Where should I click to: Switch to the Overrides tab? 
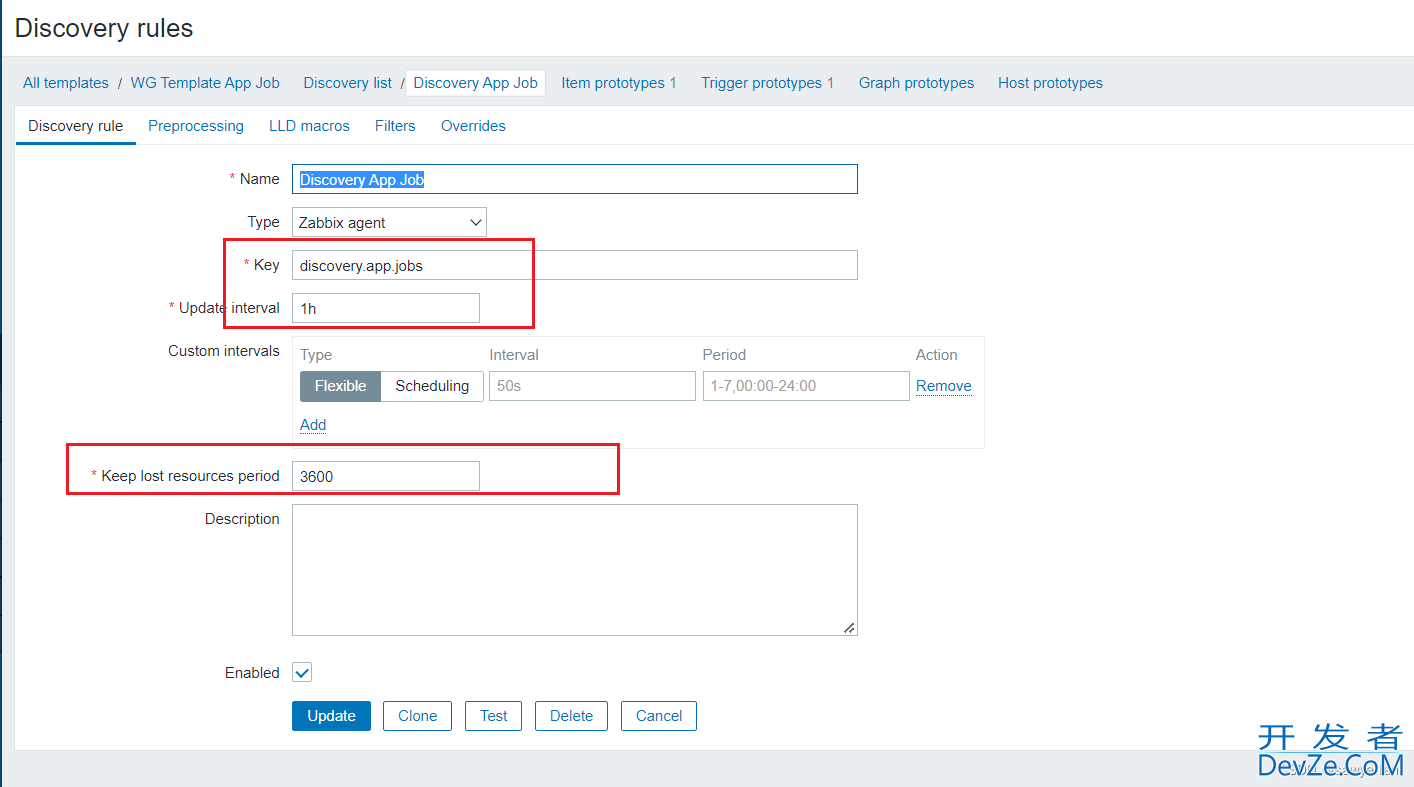click(x=473, y=126)
